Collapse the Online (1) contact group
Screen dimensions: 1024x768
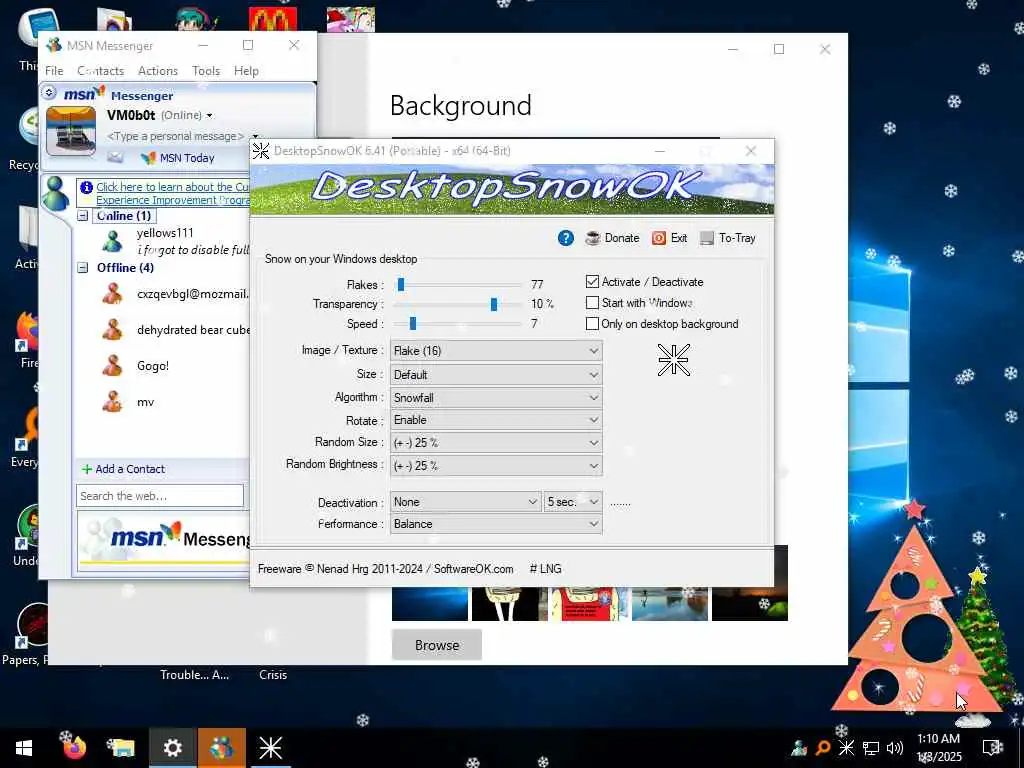83,216
